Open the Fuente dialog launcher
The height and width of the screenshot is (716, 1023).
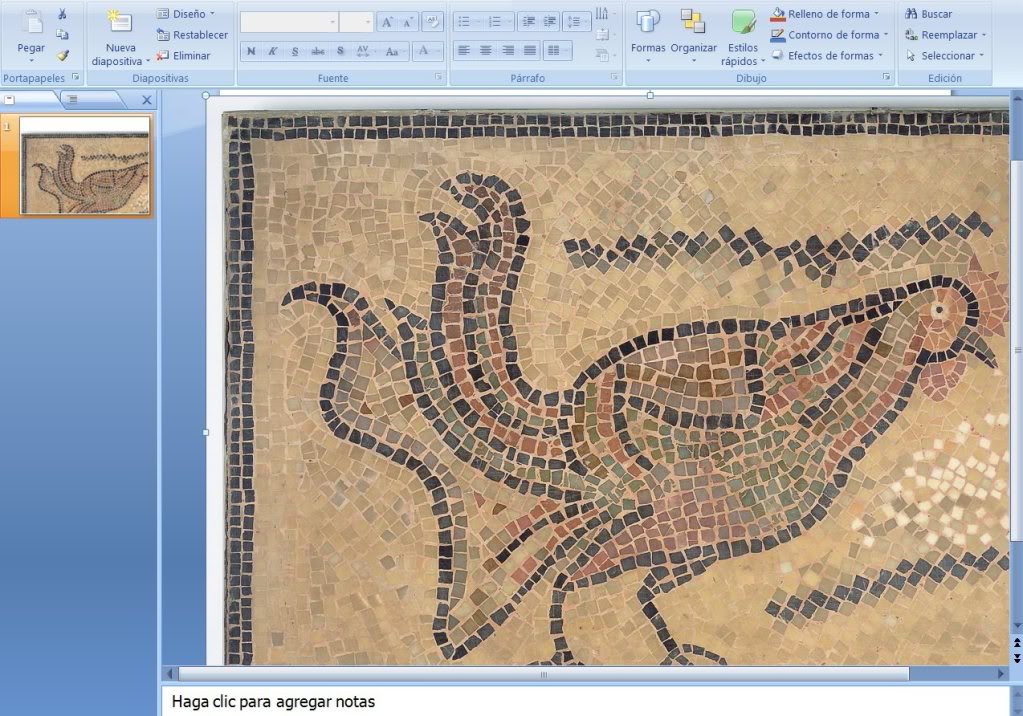click(x=438, y=77)
